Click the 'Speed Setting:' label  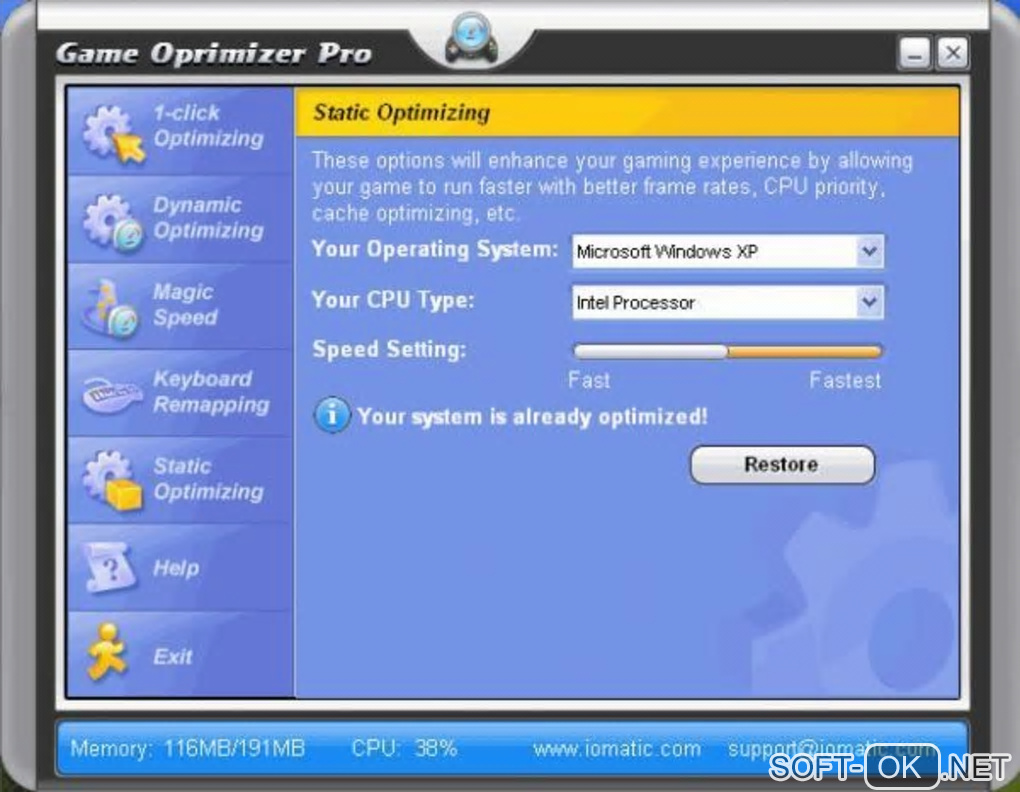click(x=389, y=349)
